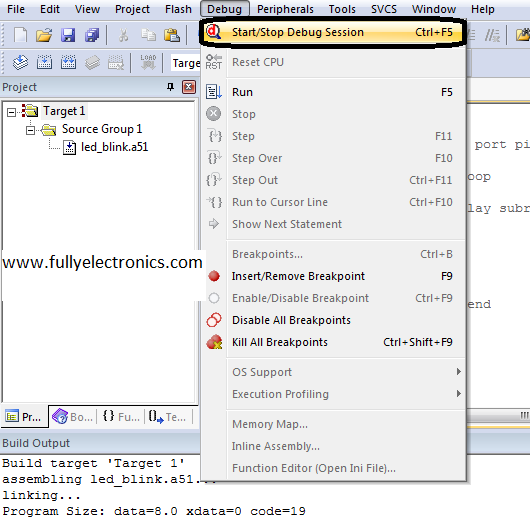This screenshot has width=530, height=518.
Task: Click the Open folder toolbar icon
Action: click(x=44, y=35)
